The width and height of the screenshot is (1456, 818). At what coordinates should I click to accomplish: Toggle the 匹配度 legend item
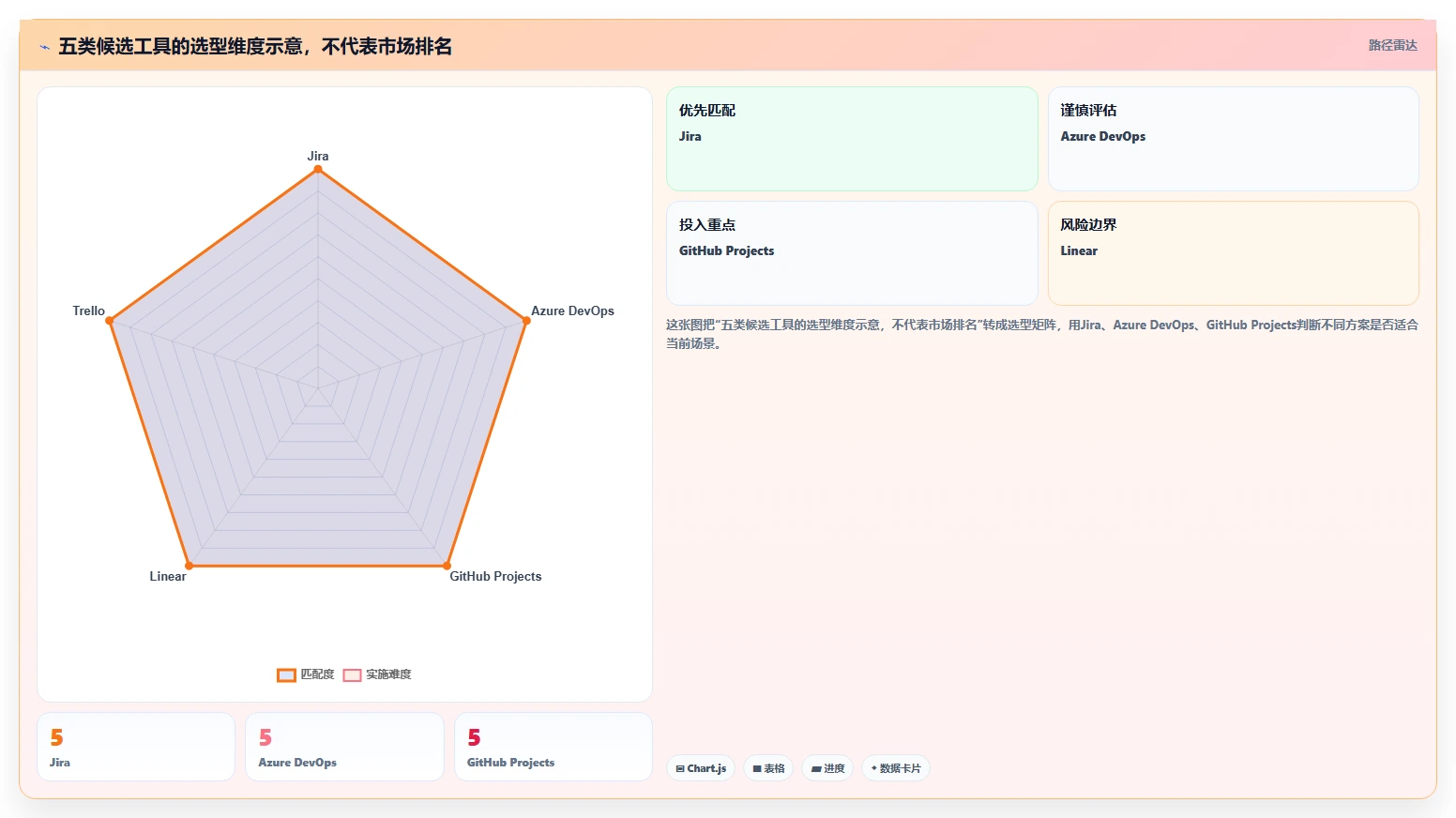coord(306,674)
